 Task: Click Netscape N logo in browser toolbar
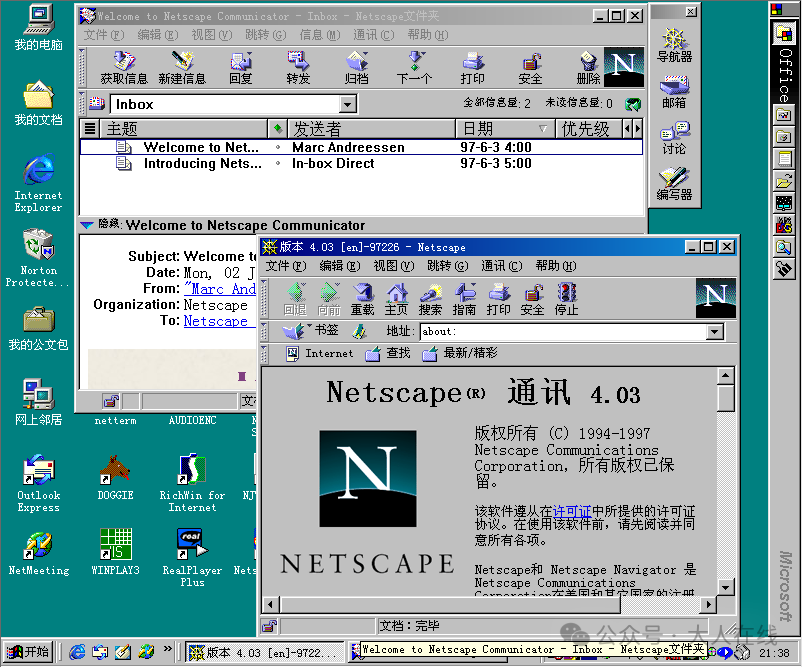[715, 298]
